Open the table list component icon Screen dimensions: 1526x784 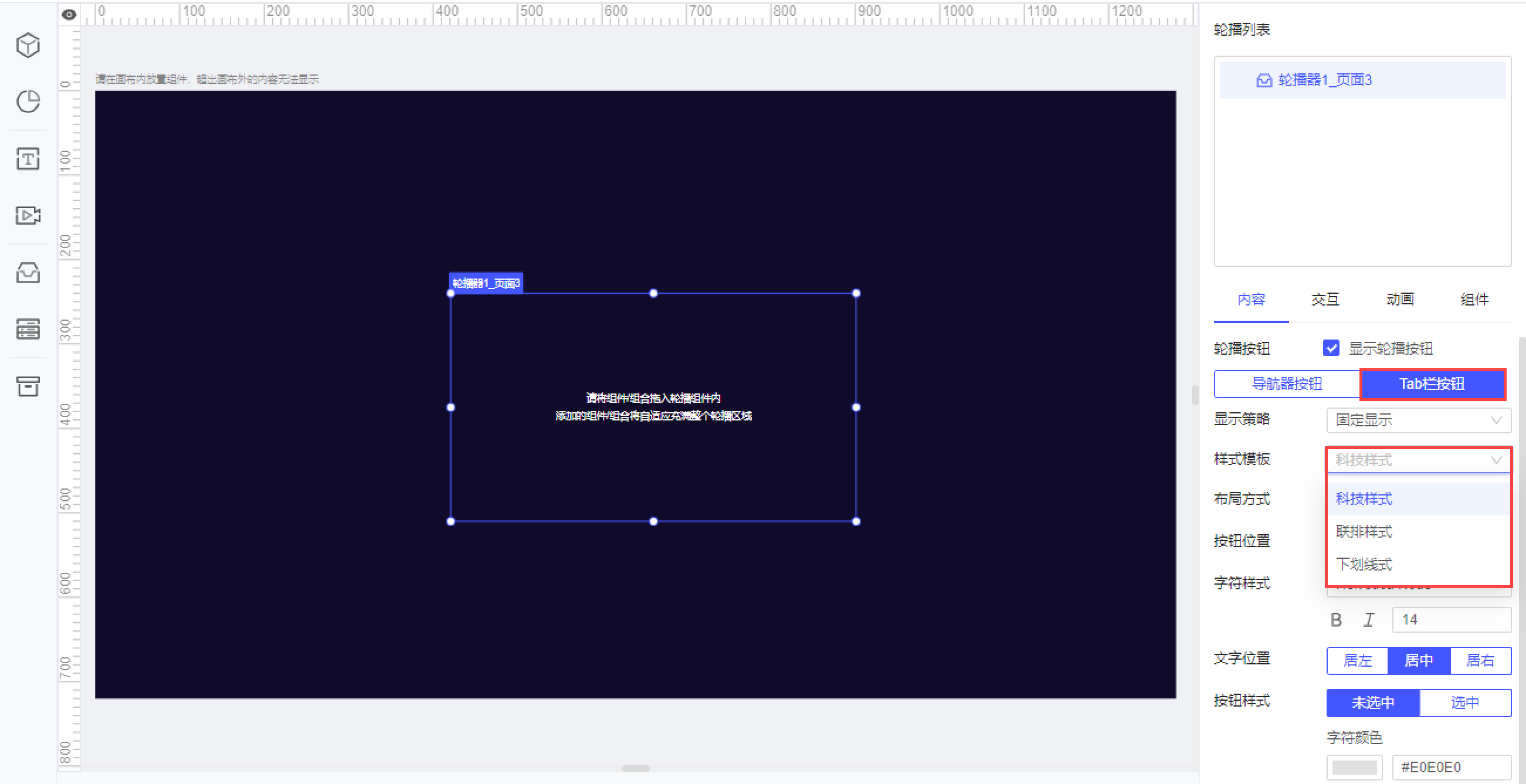coord(28,328)
